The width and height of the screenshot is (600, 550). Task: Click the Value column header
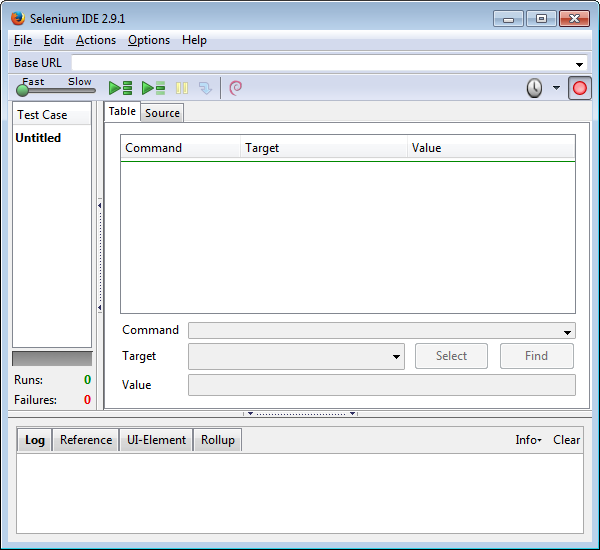point(491,148)
